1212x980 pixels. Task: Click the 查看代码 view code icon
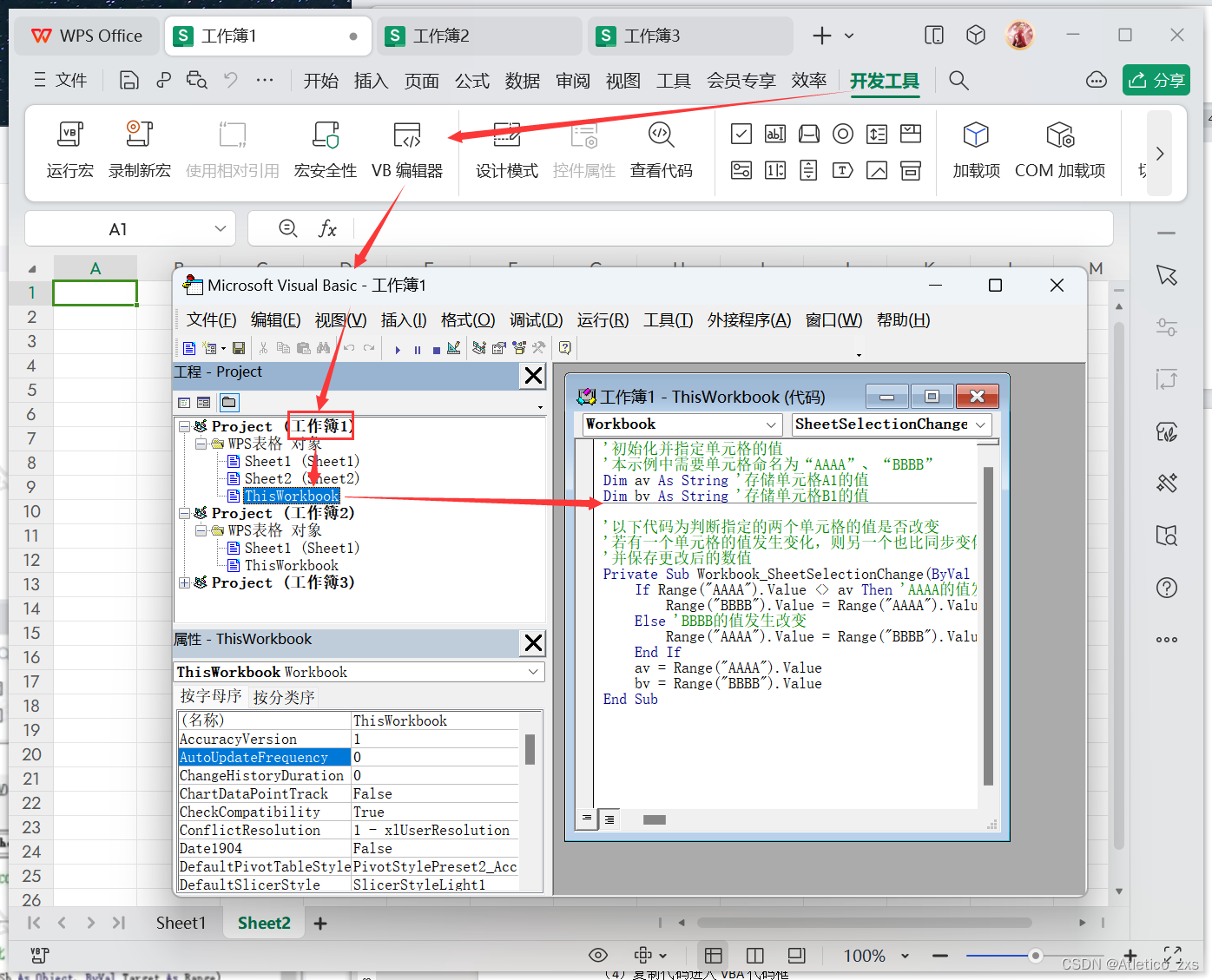pos(662,135)
